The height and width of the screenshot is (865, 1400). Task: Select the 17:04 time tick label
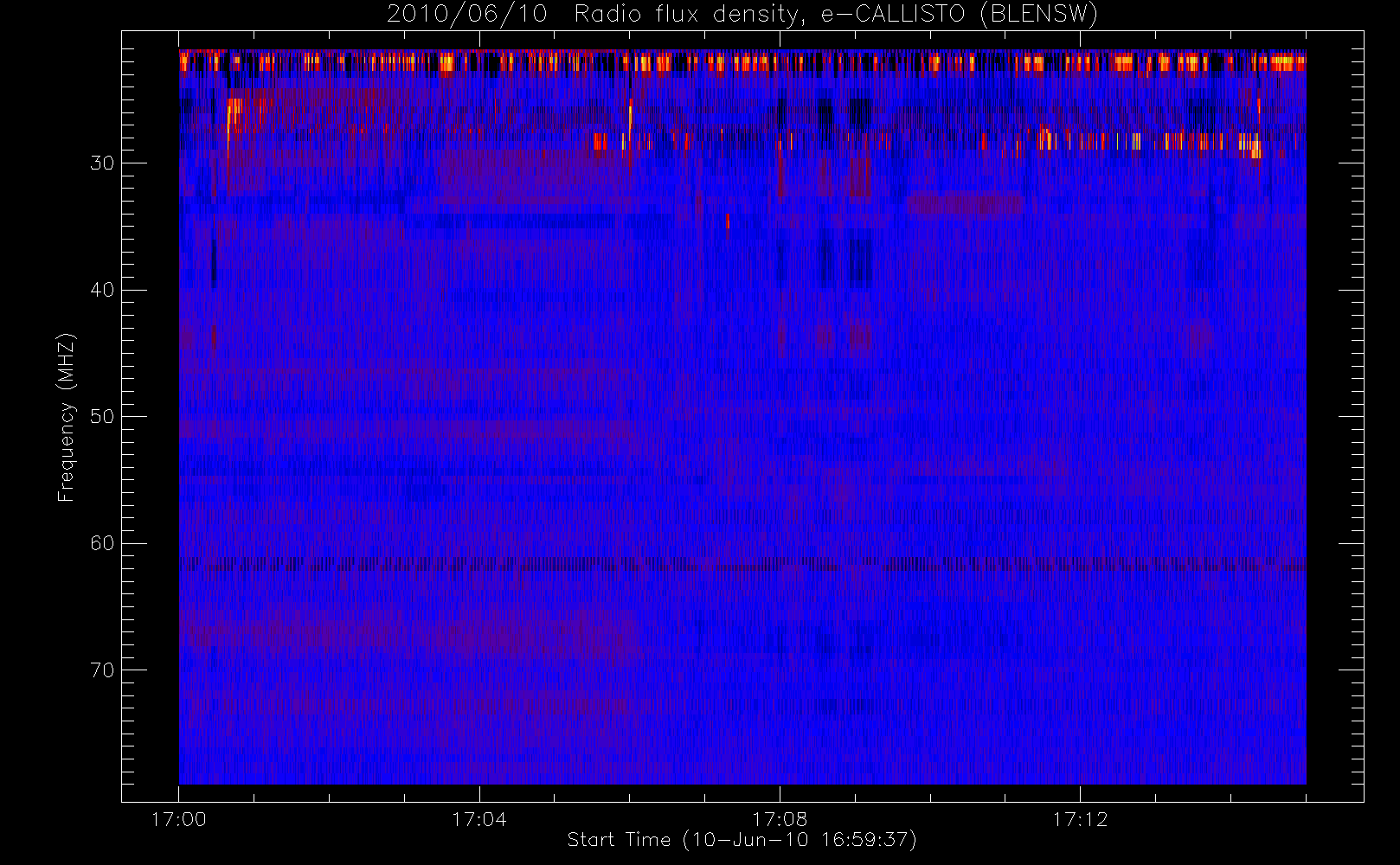pos(479,819)
